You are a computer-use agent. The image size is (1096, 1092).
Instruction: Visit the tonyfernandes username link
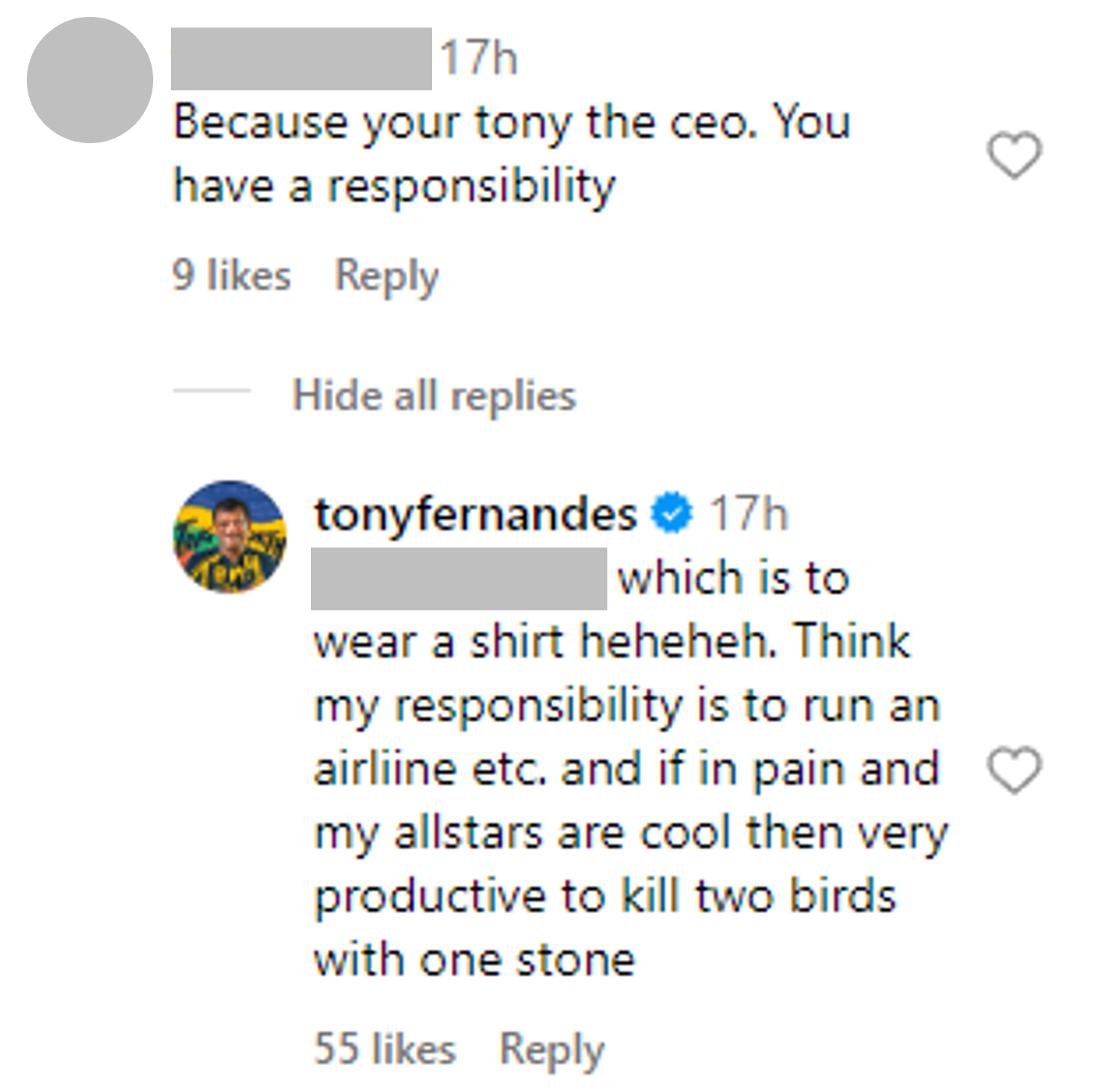(x=476, y=514)
